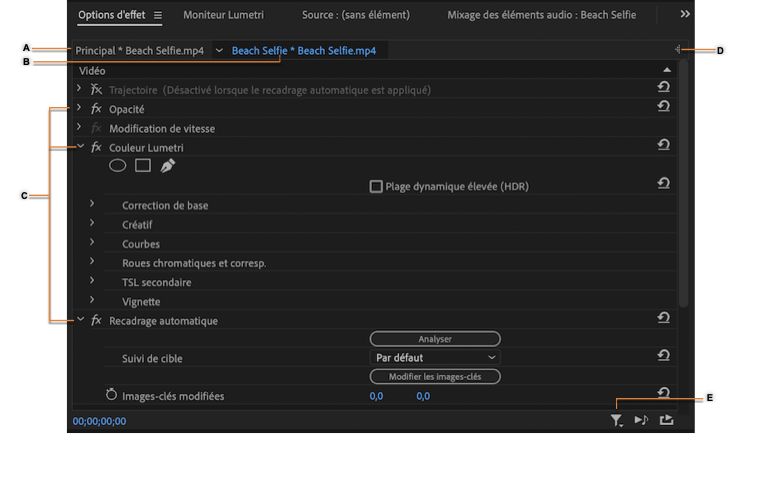Toggle the timeline view arrow at the top right
Viewport: 760px width, 499px height.
point(677,49)
